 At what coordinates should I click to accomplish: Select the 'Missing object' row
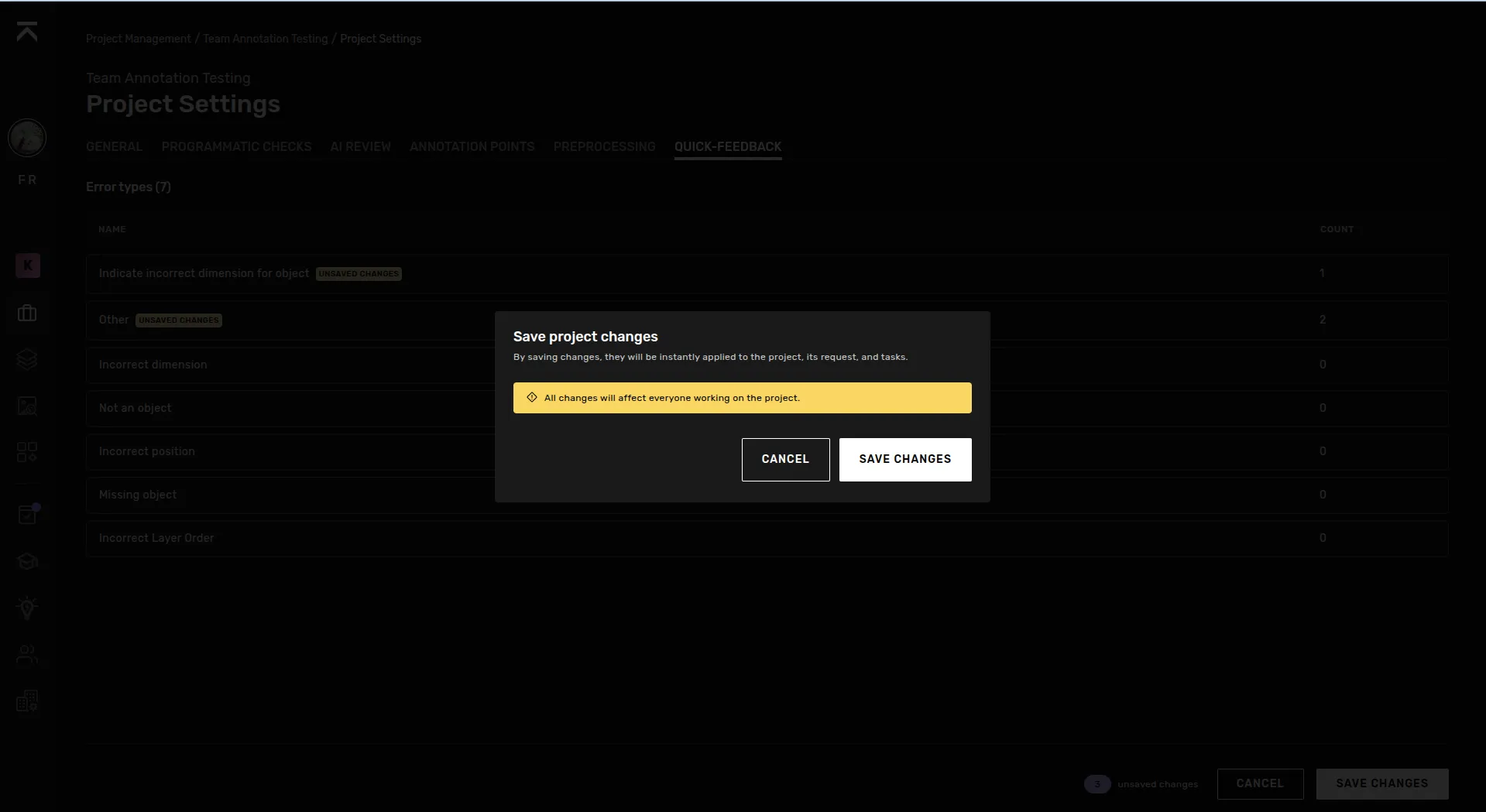(767, 495)
